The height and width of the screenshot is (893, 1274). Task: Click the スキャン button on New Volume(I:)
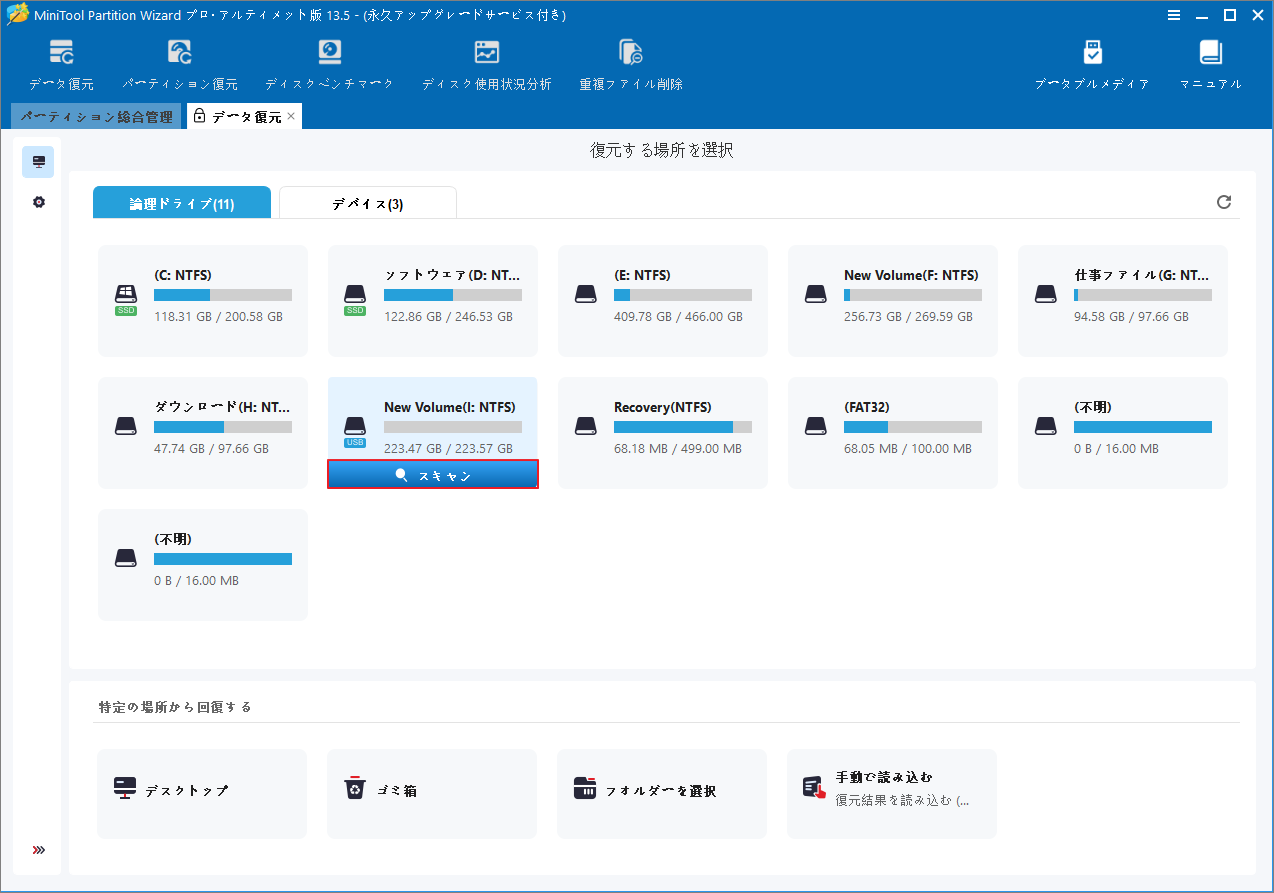pyautogui.click(x=432, y=474)
